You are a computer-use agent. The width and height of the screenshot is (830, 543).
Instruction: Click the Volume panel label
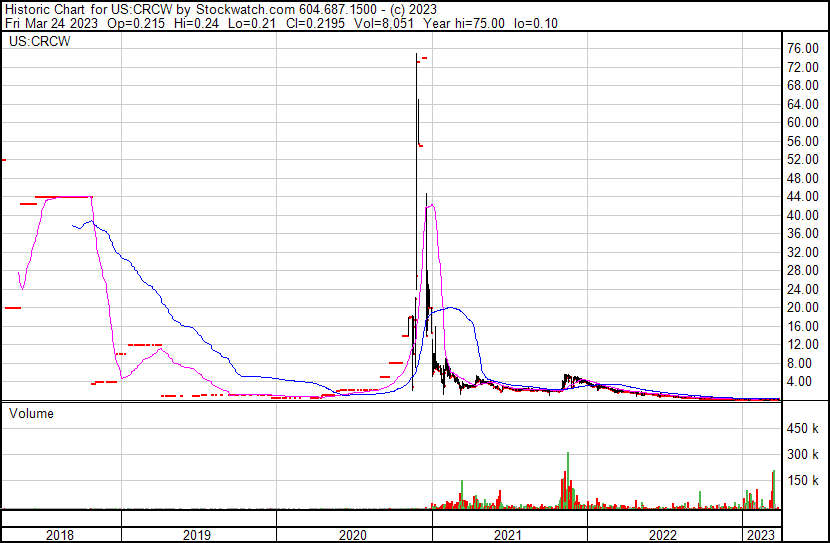pos(31,413)
